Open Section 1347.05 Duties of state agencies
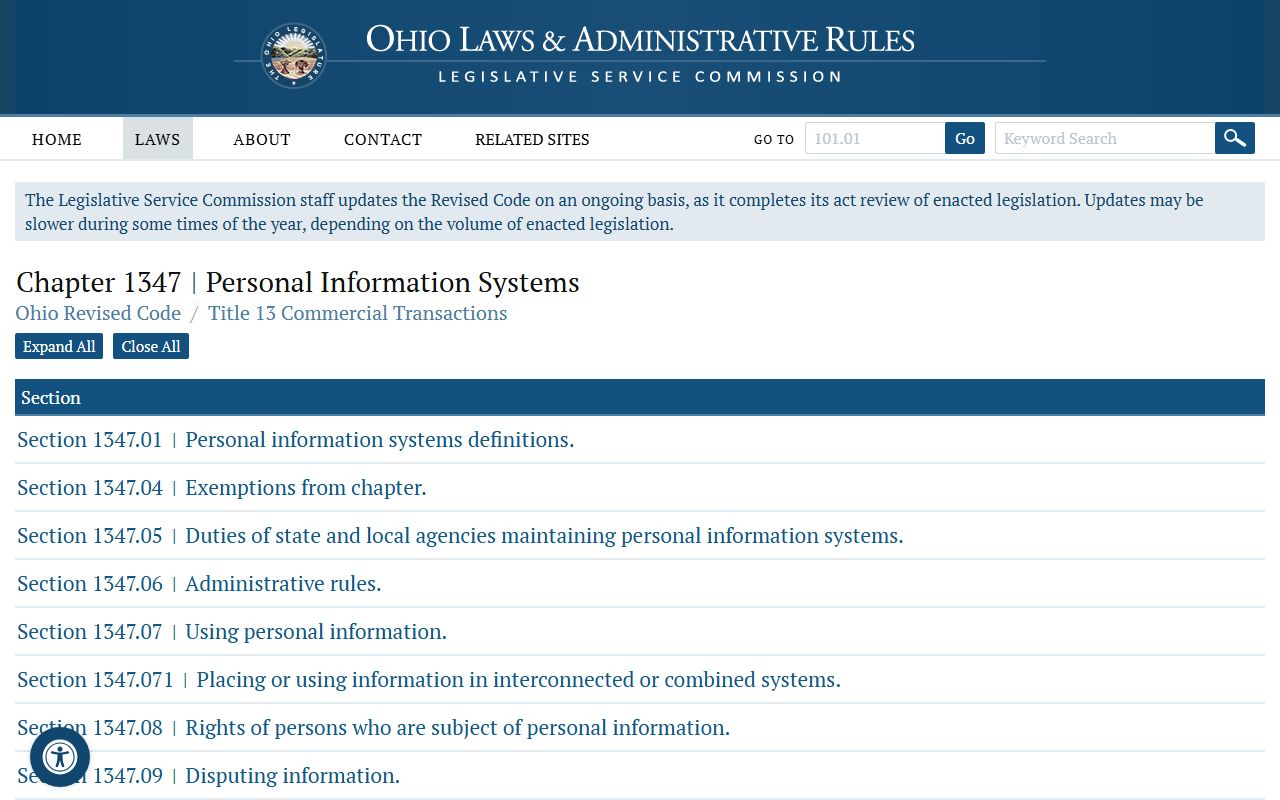This screenshot has height=800, width=1280. 460,535
